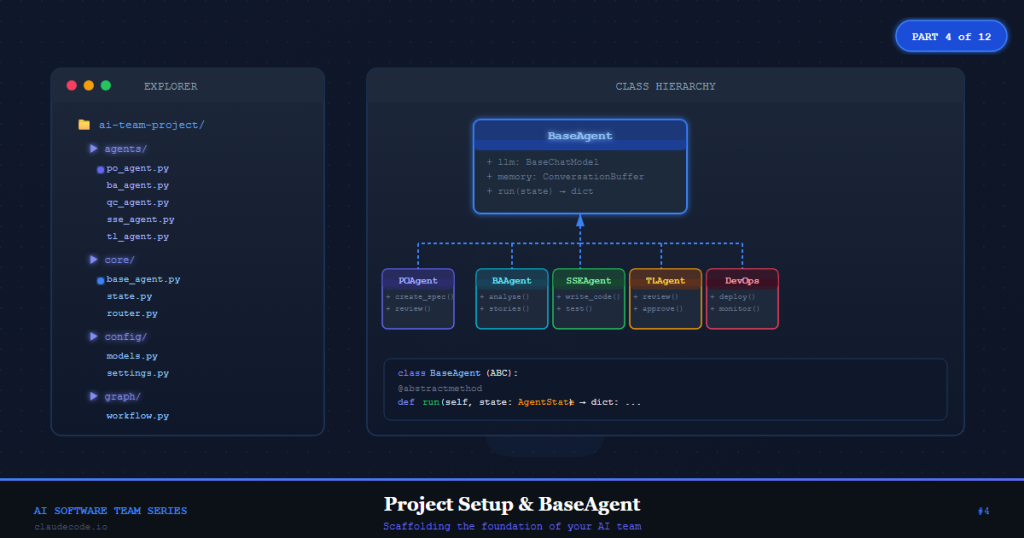Open po_agent.py file
Image resolution: width=1024 pixels, height=538 pixels.
click(x=138, y=168)
